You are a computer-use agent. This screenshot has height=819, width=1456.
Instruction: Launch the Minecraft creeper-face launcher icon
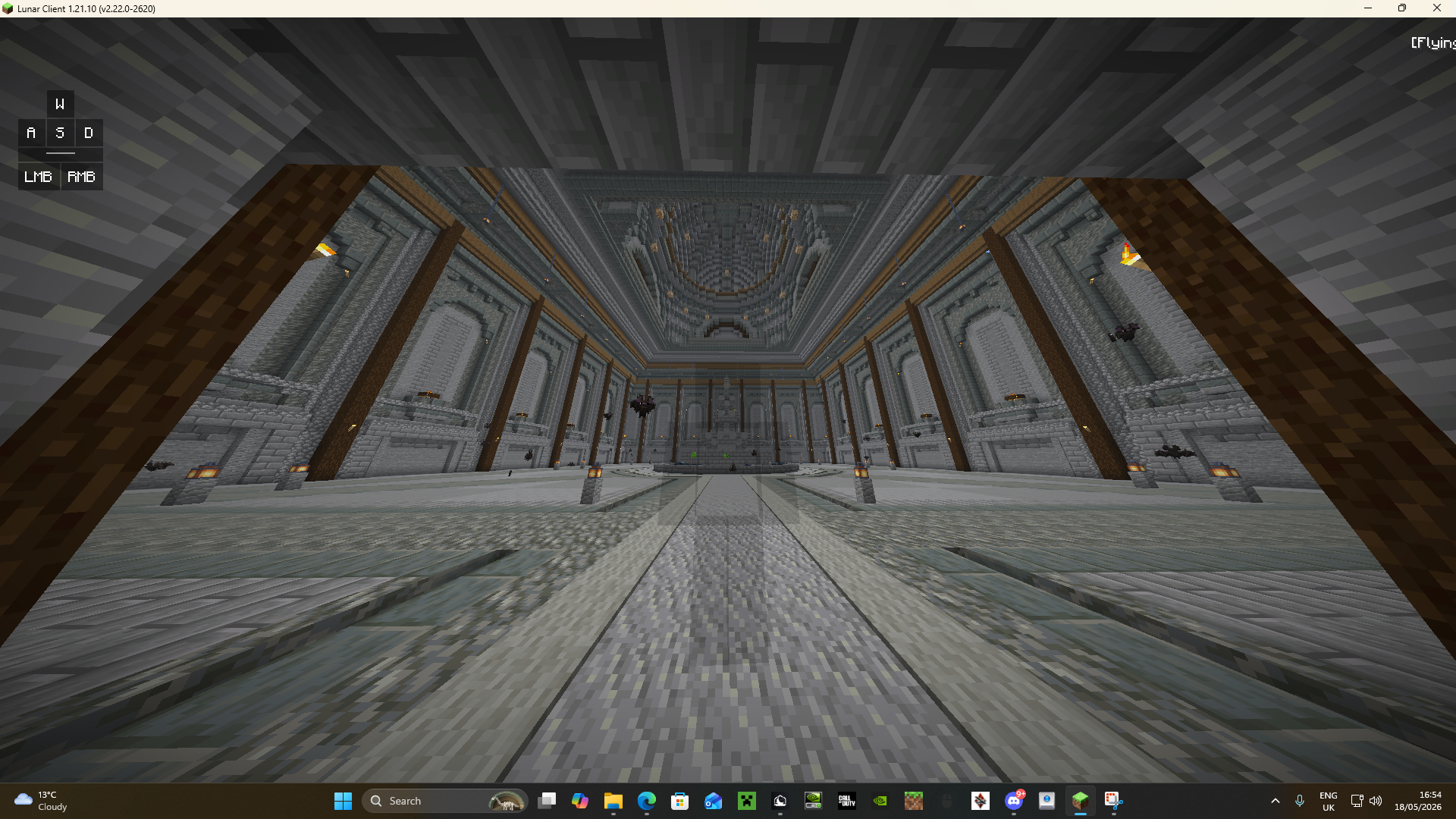(x=747, y=801)
